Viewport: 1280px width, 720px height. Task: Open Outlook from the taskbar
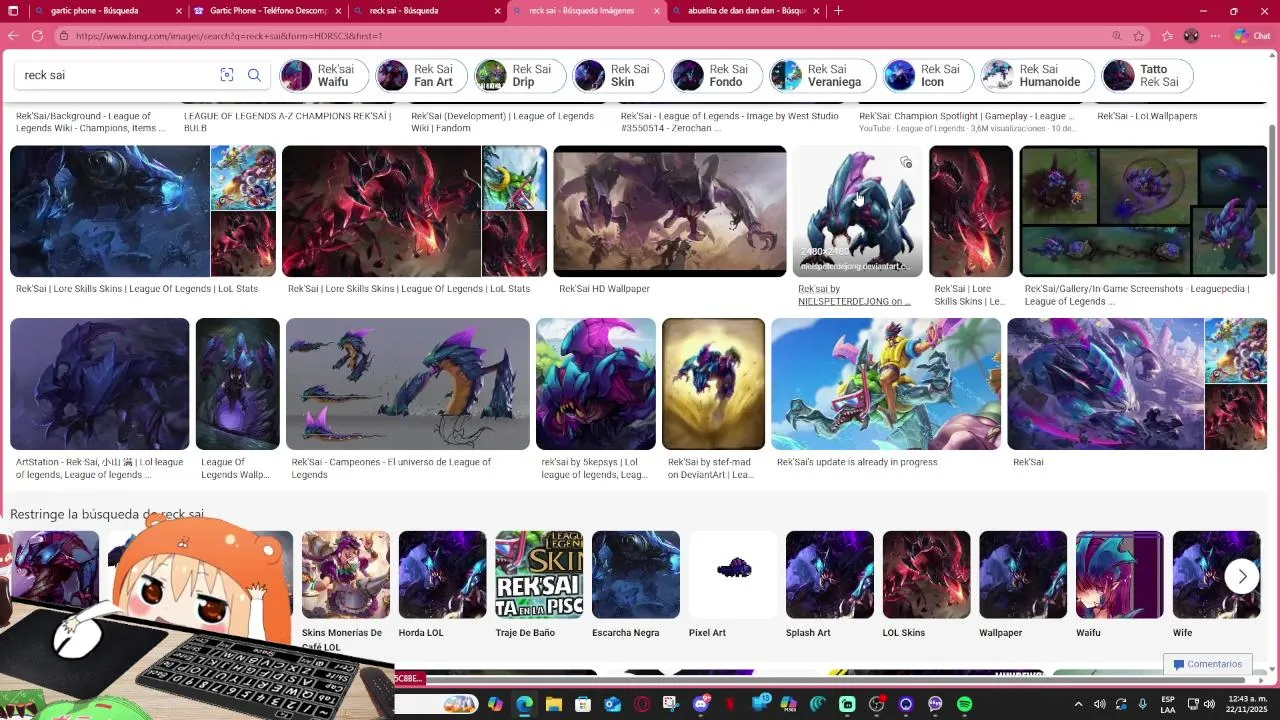click(x=612, y=704)
